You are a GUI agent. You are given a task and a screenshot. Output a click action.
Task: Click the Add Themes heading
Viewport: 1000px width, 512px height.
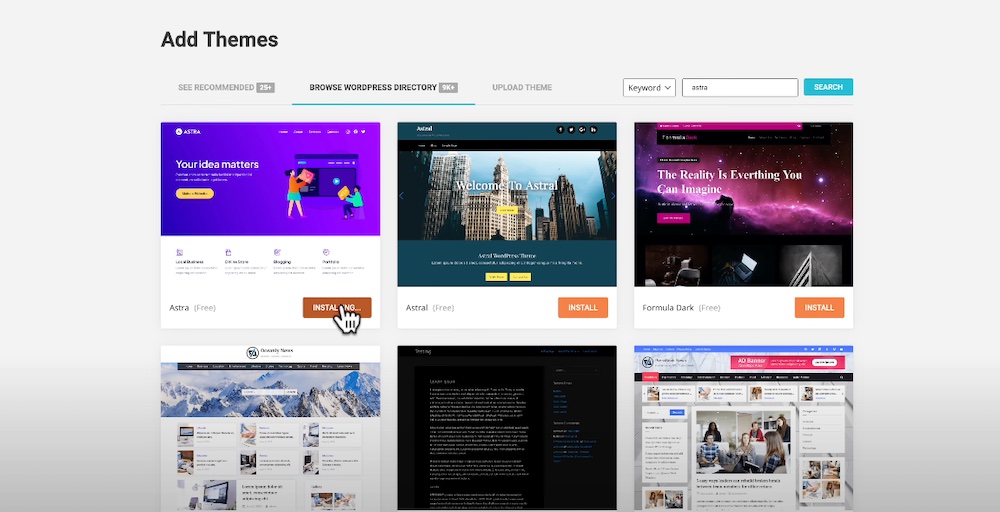point(219,40)
